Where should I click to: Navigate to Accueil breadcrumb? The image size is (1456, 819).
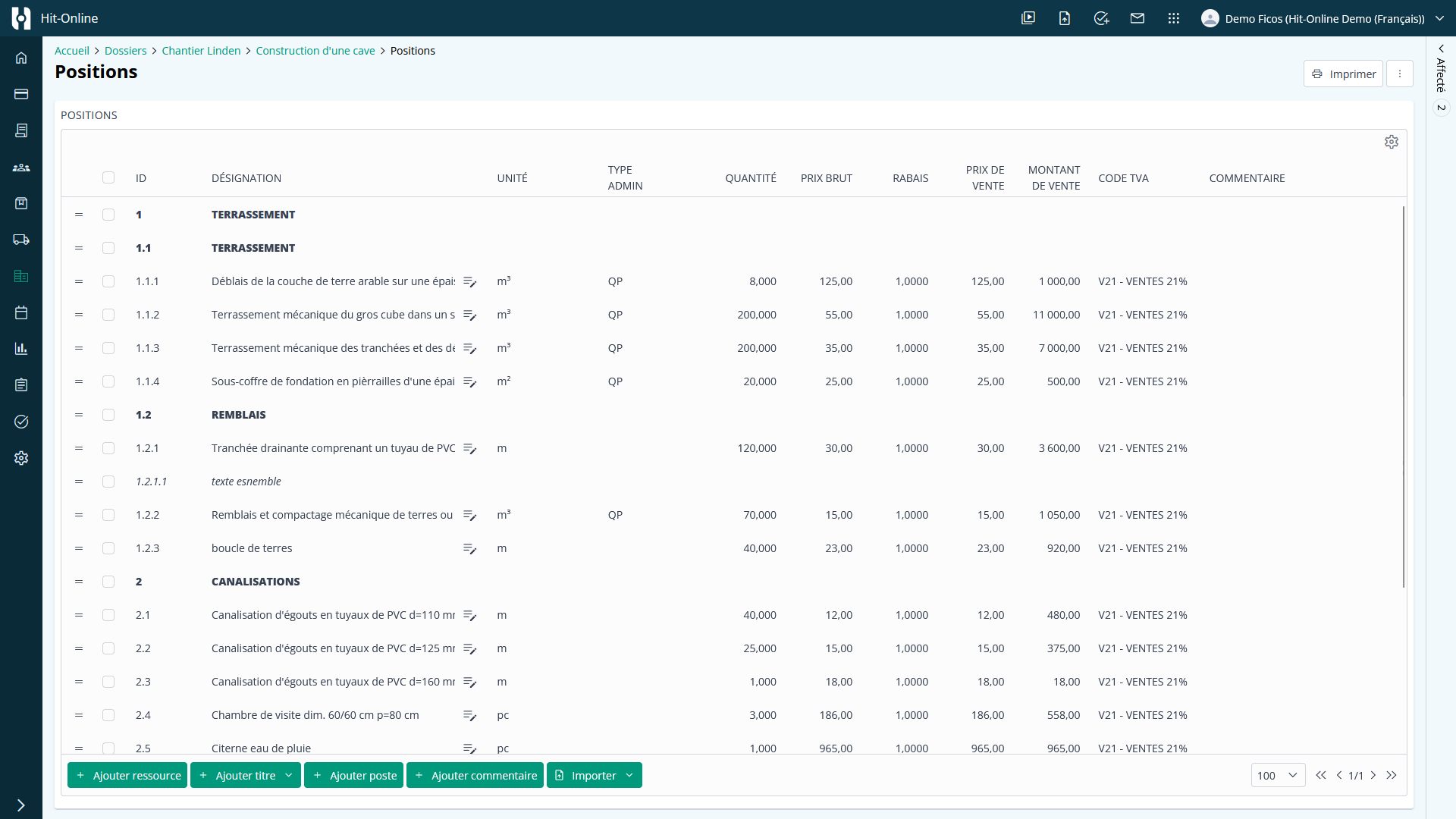72,51
